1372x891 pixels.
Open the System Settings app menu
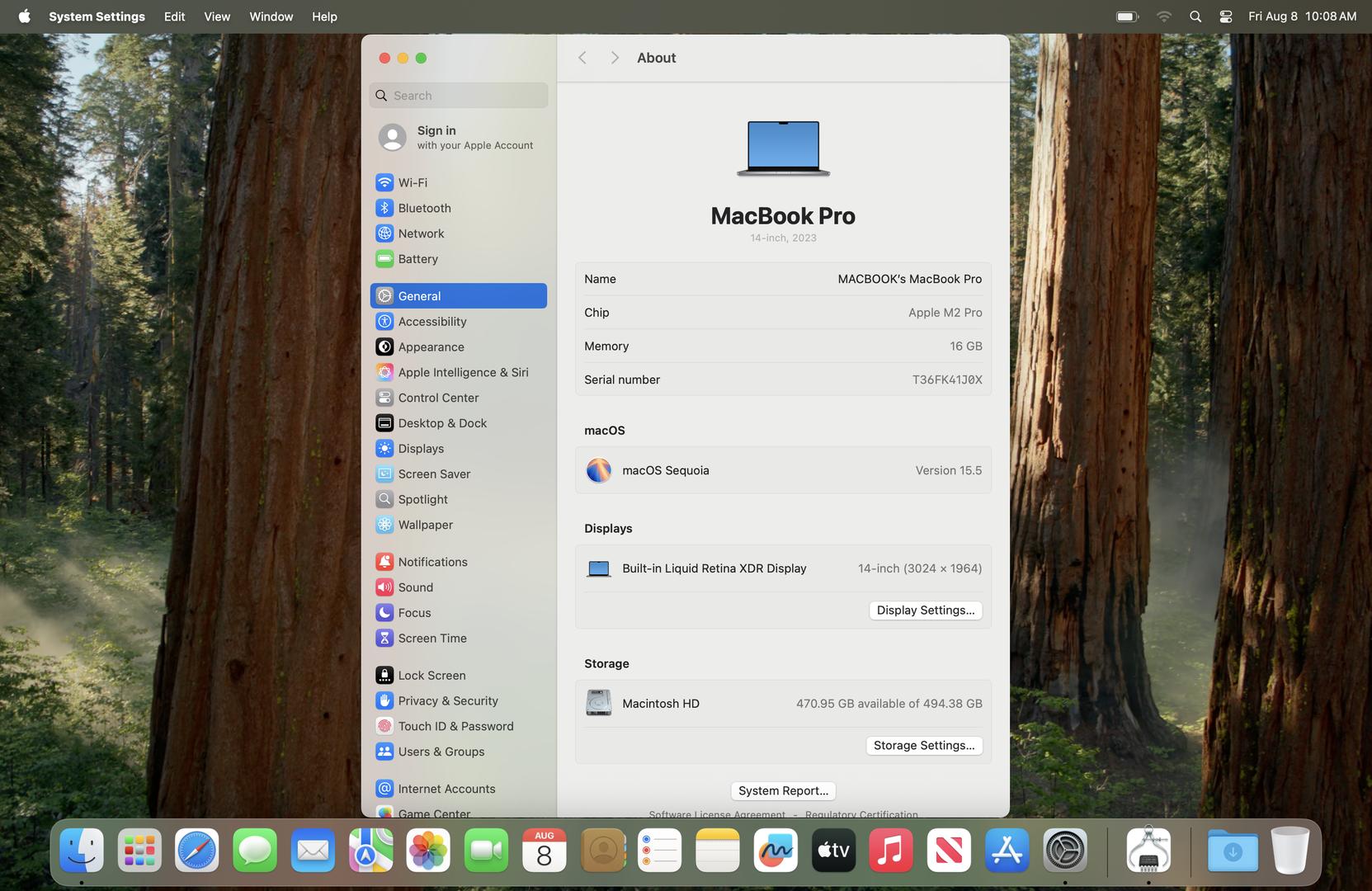pyautogui.click(x=97, y=16)
